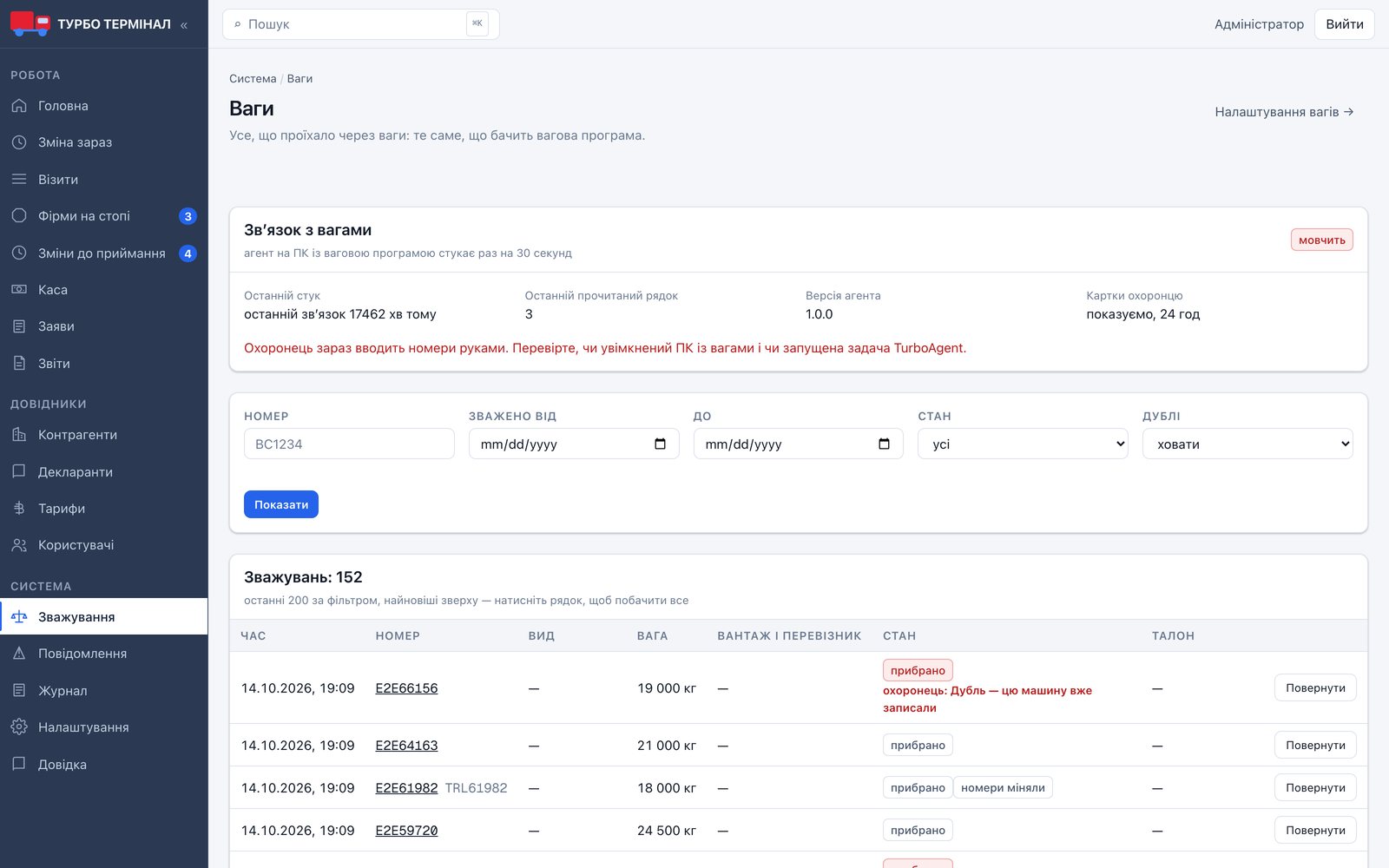Screen dimensions: 1389x868
Task: Click the Показати button
Action: 281,504
